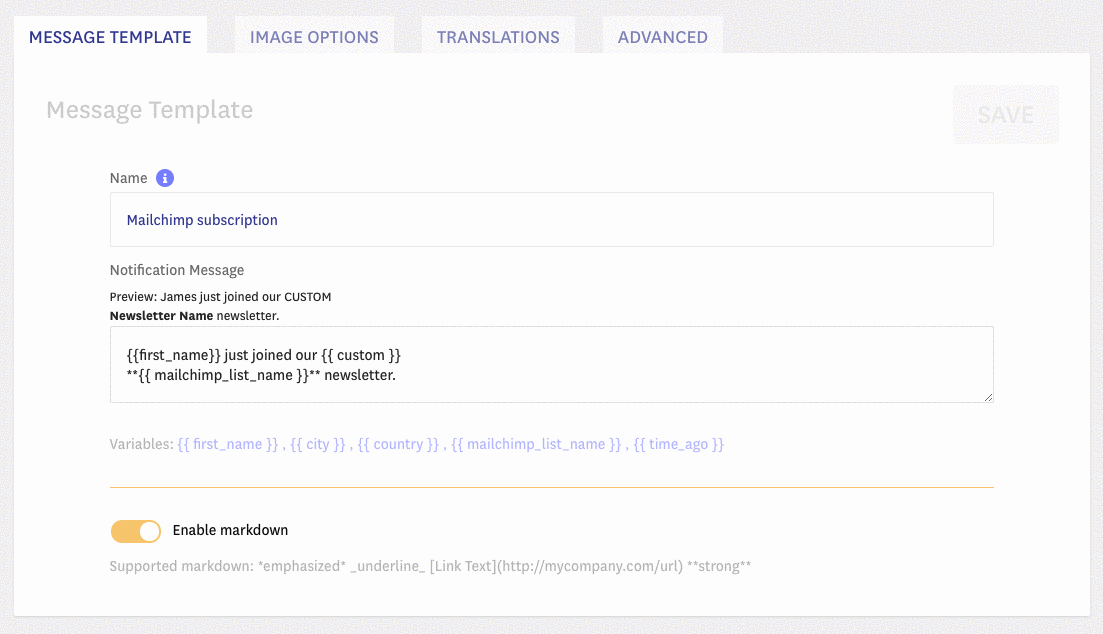Click the Notification Message label
The width and height of the screenshot is (1103, 634).
(x=177, y=270)
